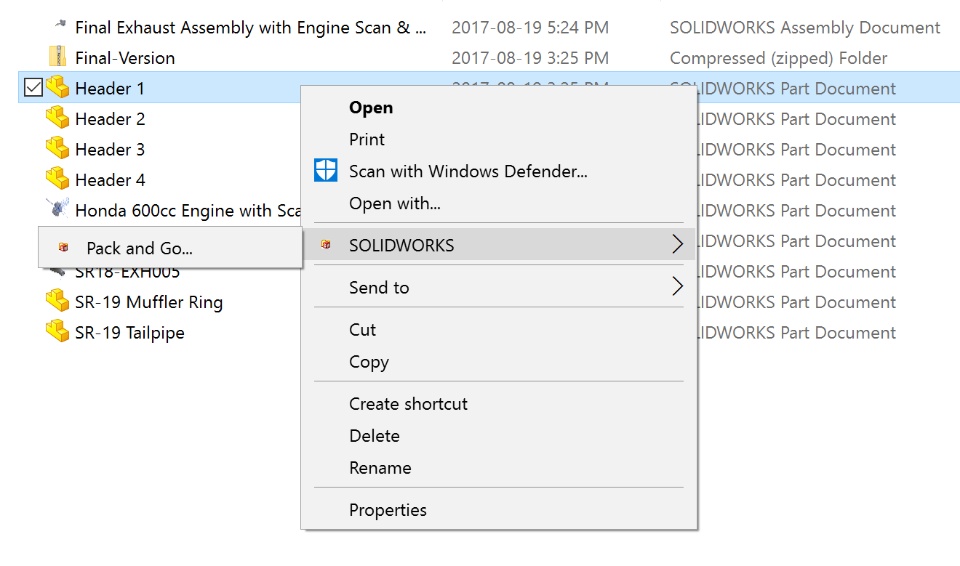The image size is (960, 566).
Task: Choose Open with... from the menu
Action: 395,203
